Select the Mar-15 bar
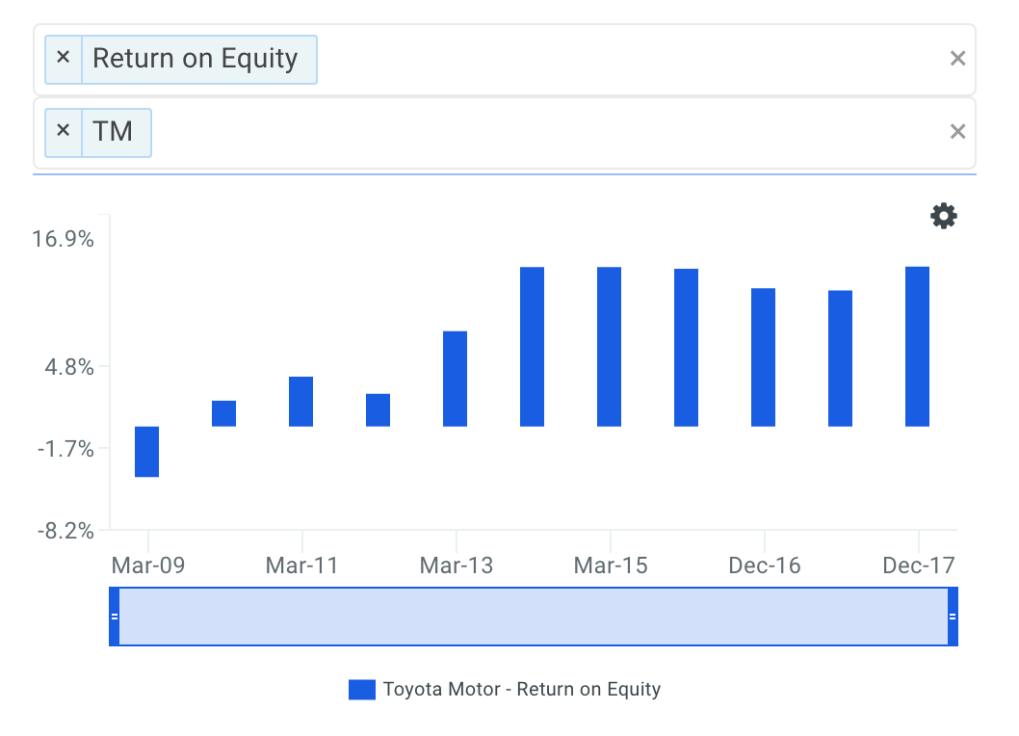This screenshot has height=736, width=1019. coord(609,346)
